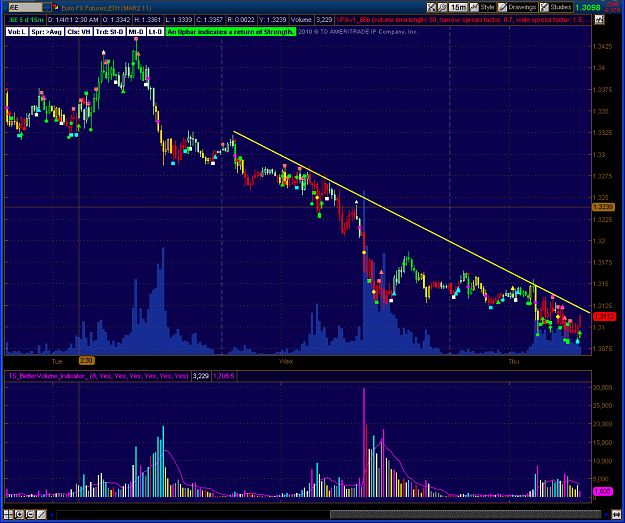625x523 pixels.
Task: Open the symbol selector dropdown arrow
Action: pyautogui.click(x=47, y=7)
